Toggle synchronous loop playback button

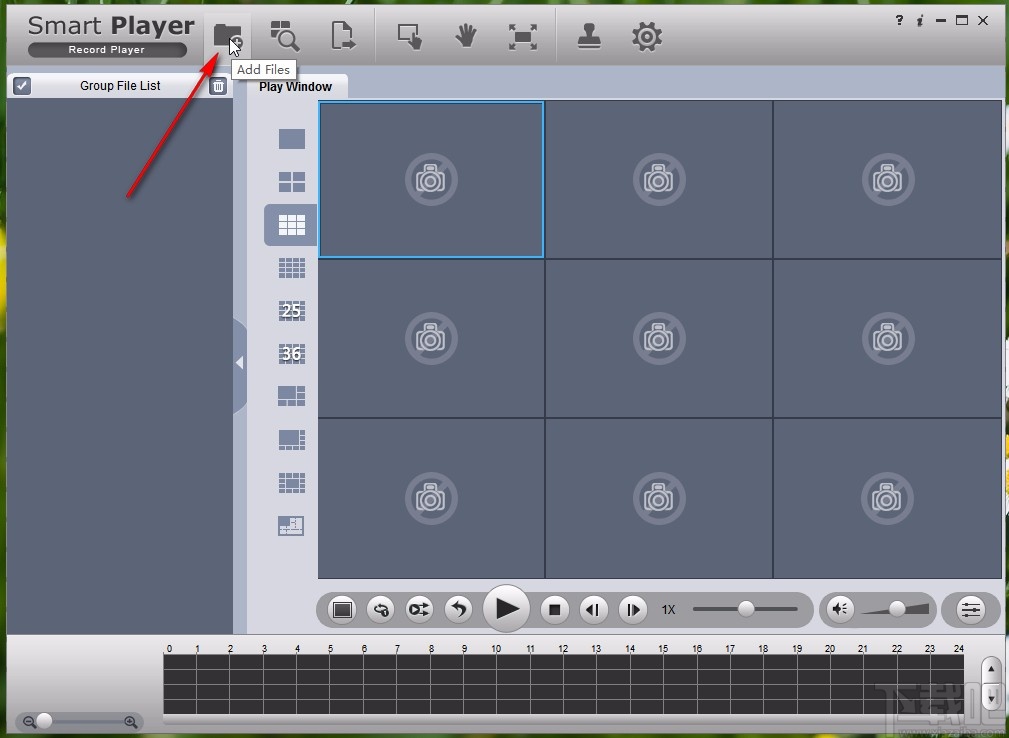381,609
